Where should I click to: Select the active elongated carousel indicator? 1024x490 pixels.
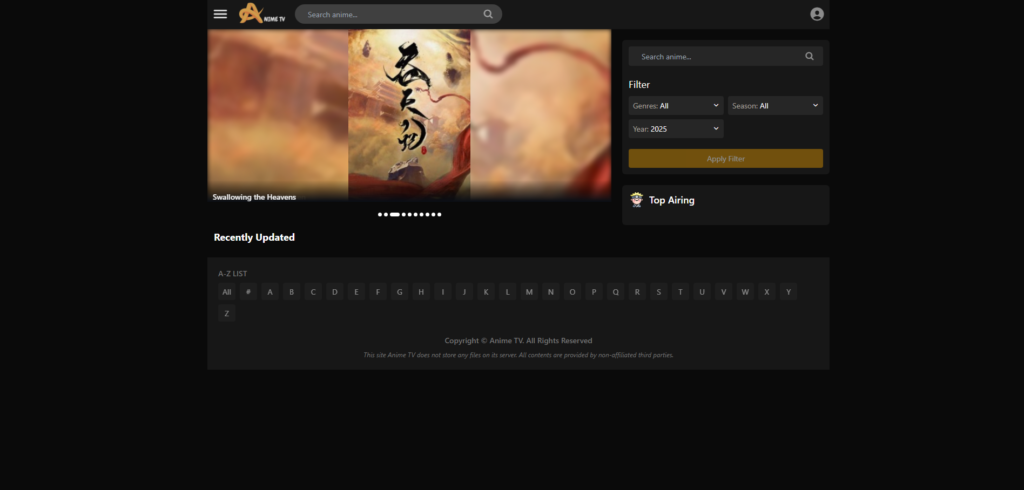(394, 214)
